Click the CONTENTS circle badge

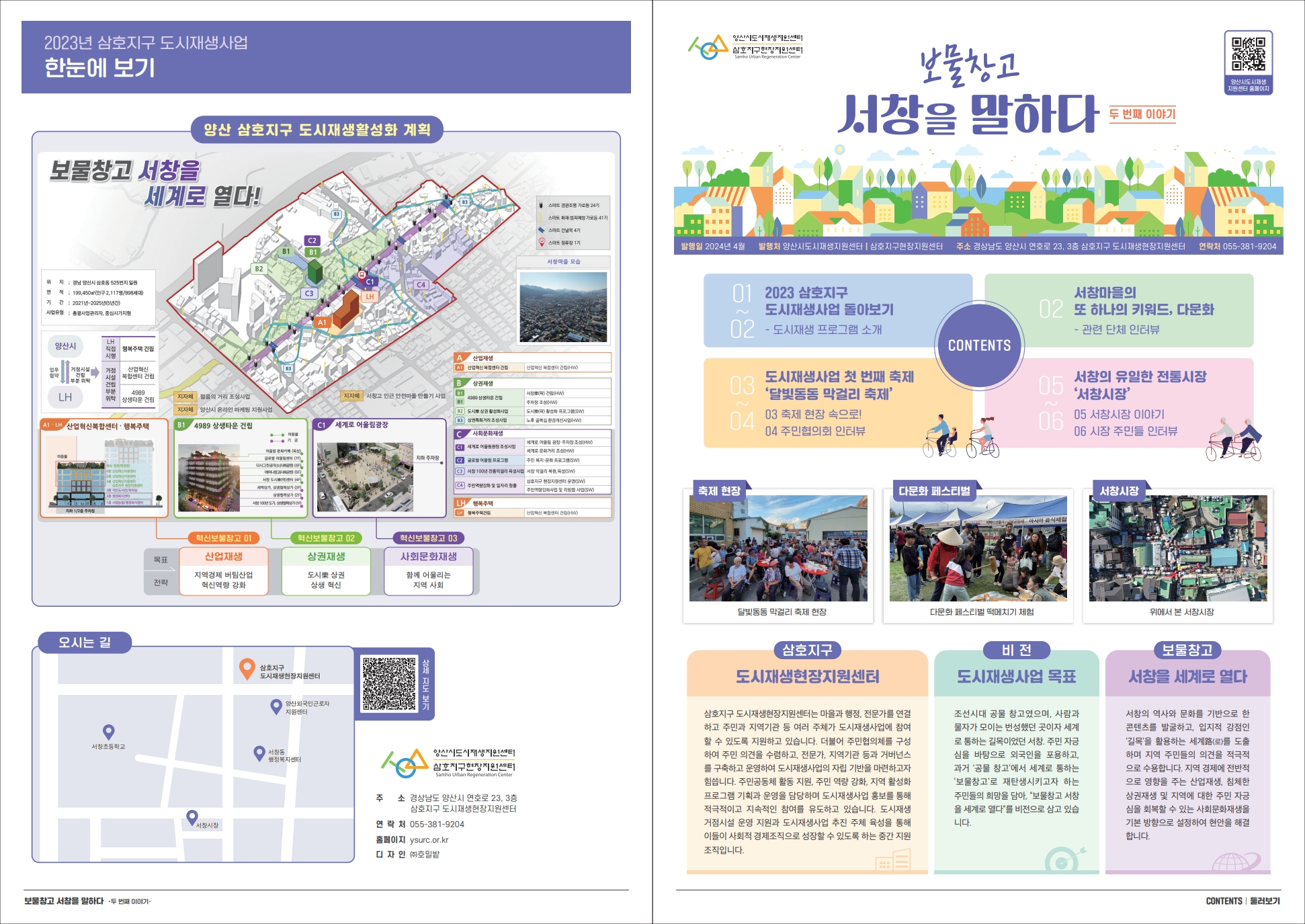979,345
